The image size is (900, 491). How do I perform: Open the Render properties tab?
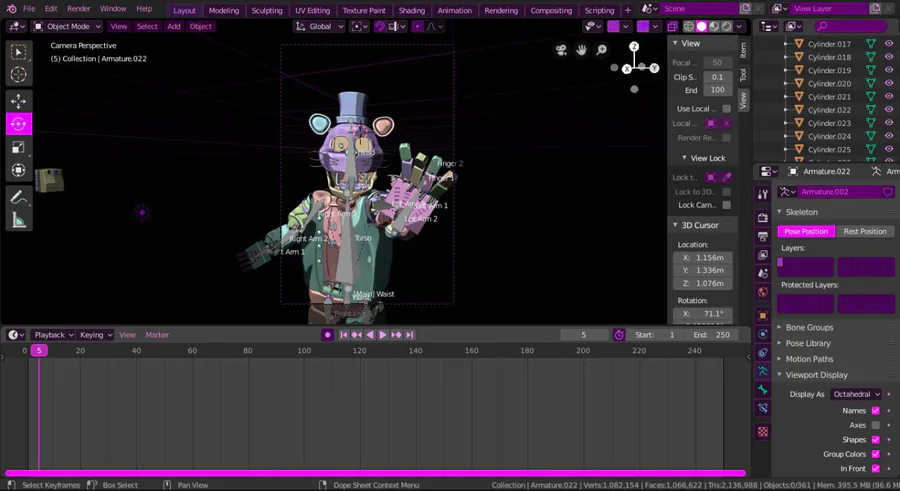pos(763,218)
